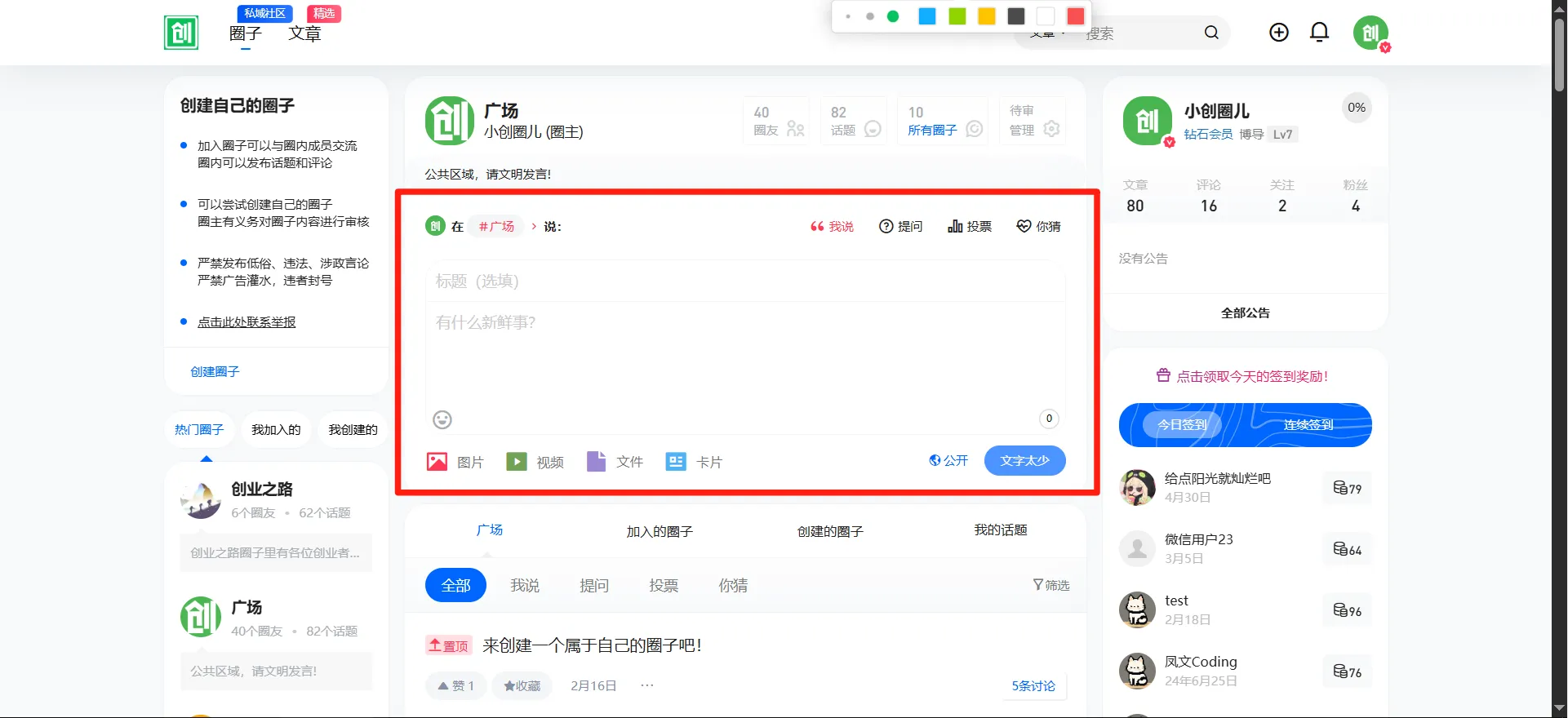Click 文字太少 submit button
This screenshot has height=718, width=1568.
(1025, 461)
